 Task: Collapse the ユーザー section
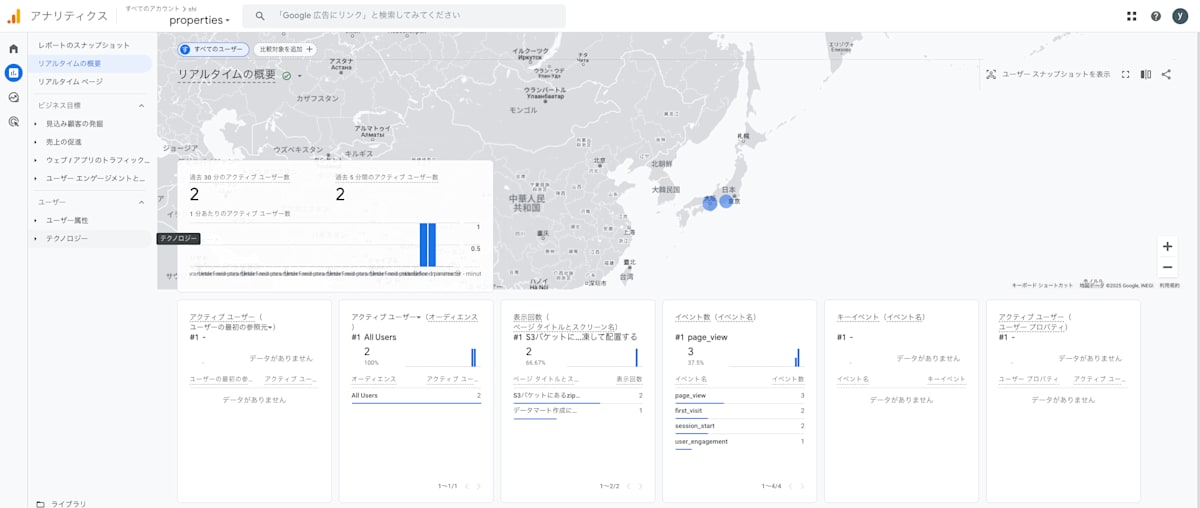[x=141, y=202]
